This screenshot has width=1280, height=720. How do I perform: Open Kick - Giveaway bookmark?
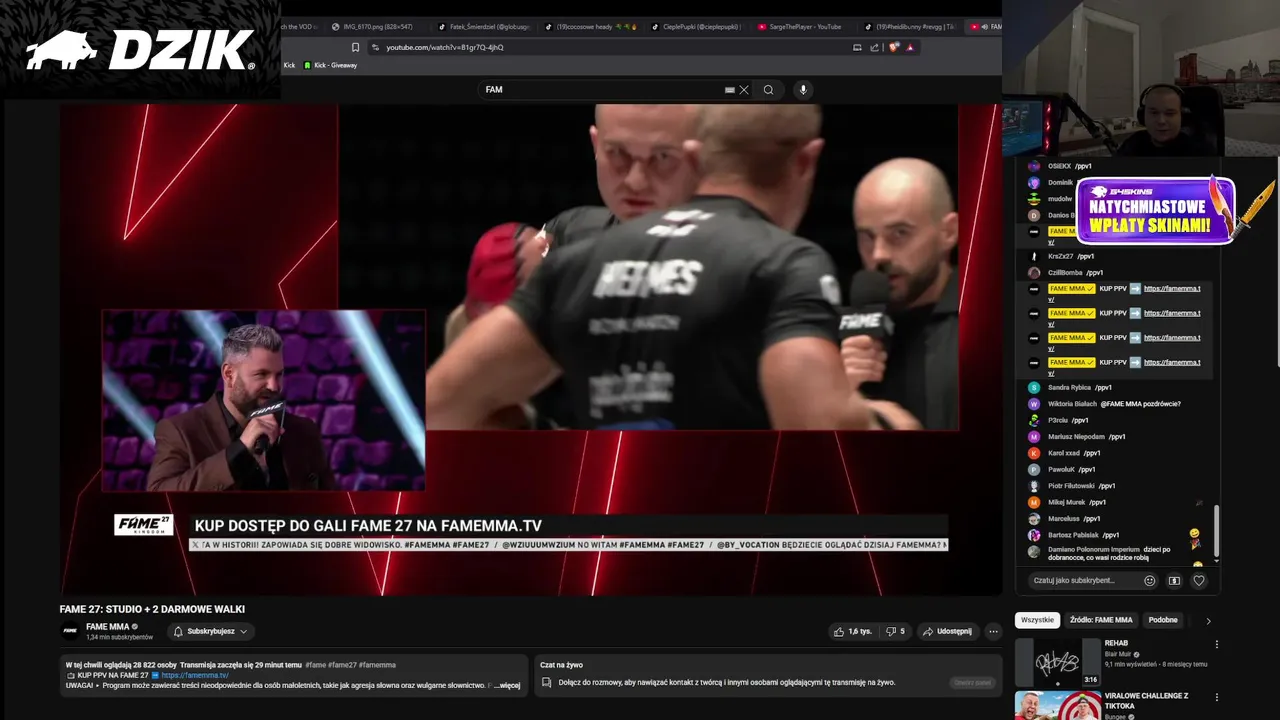[x=330, y=65]
